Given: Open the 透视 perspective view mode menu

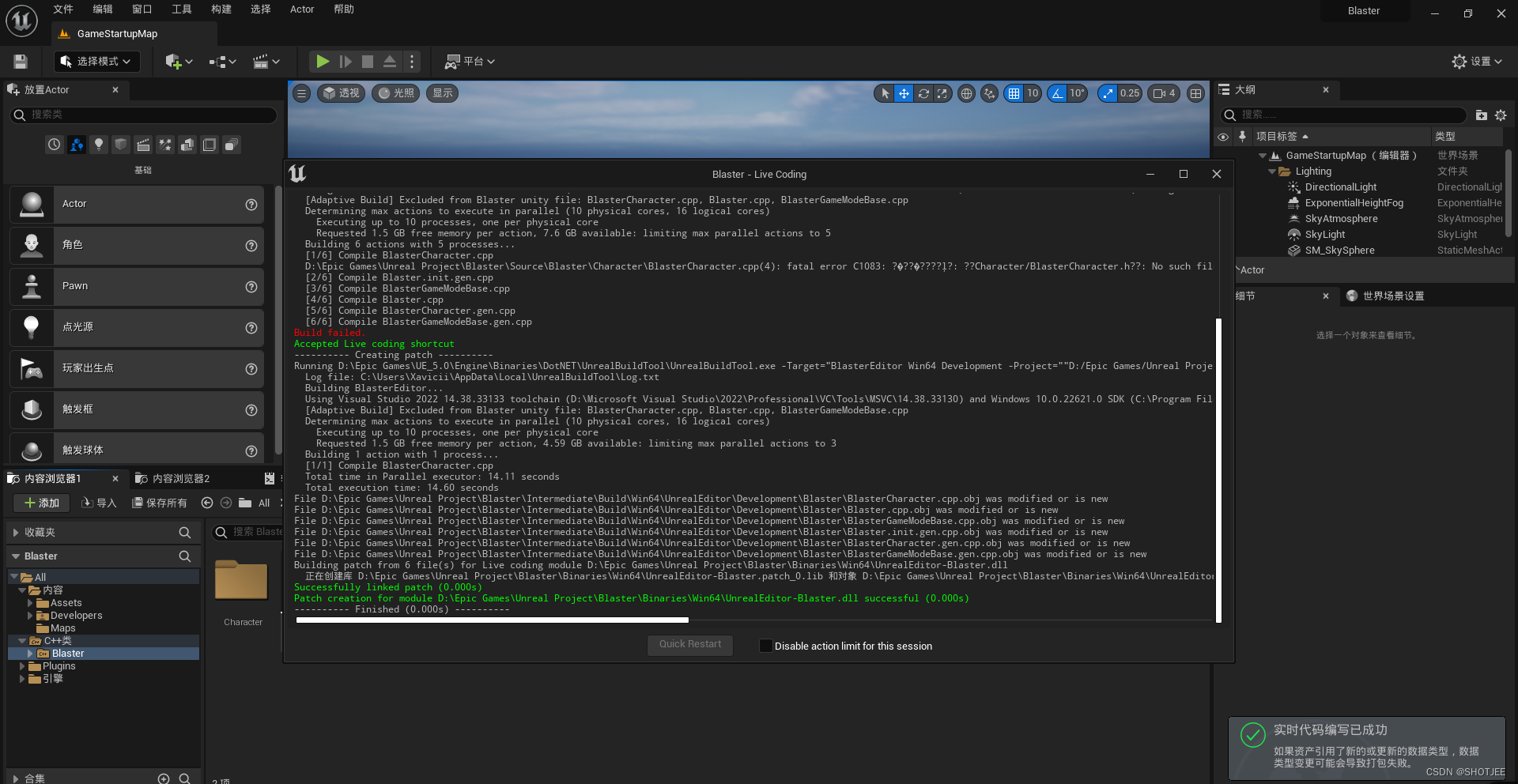Looking at the screenshot, I should pos(341,93).
